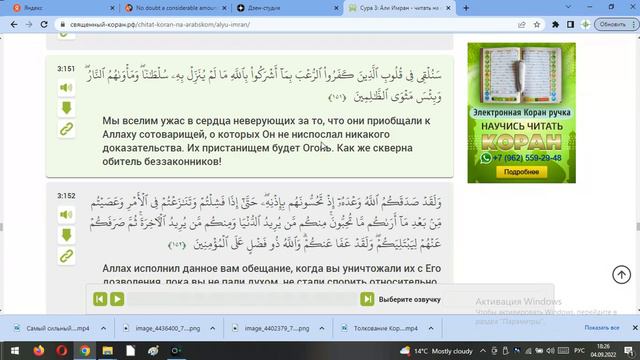The image size is (640, 360).
Task: Copy the link icon for verse 3:151
Action: point(66,129)
